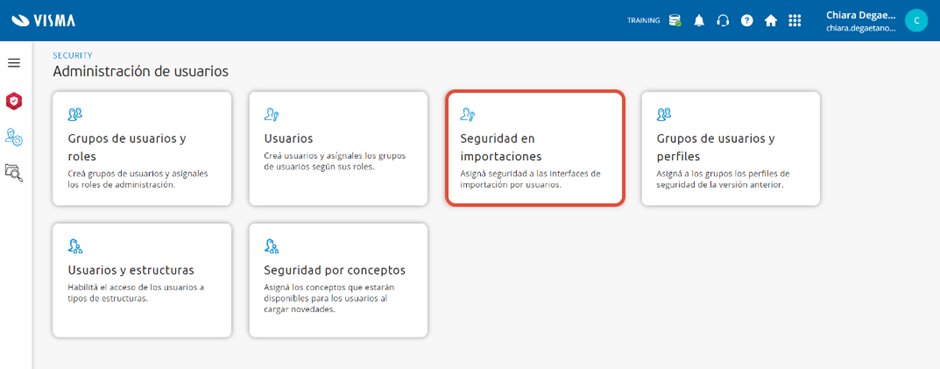Open Seguridad por conceptos card title

click(x=335, y=270)
